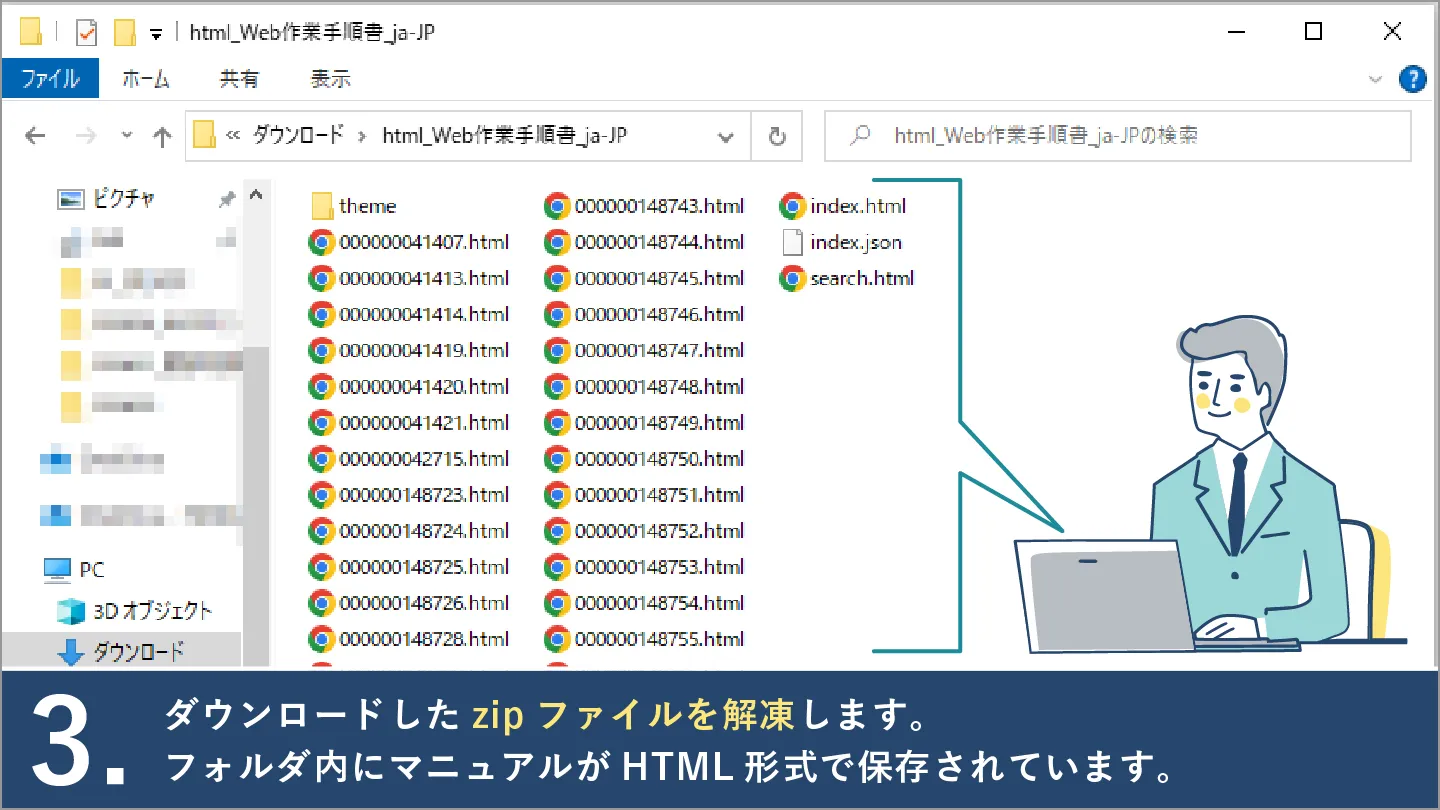
Task: Switch to the ホーム ribbon tab
Action: pos(145,79)
